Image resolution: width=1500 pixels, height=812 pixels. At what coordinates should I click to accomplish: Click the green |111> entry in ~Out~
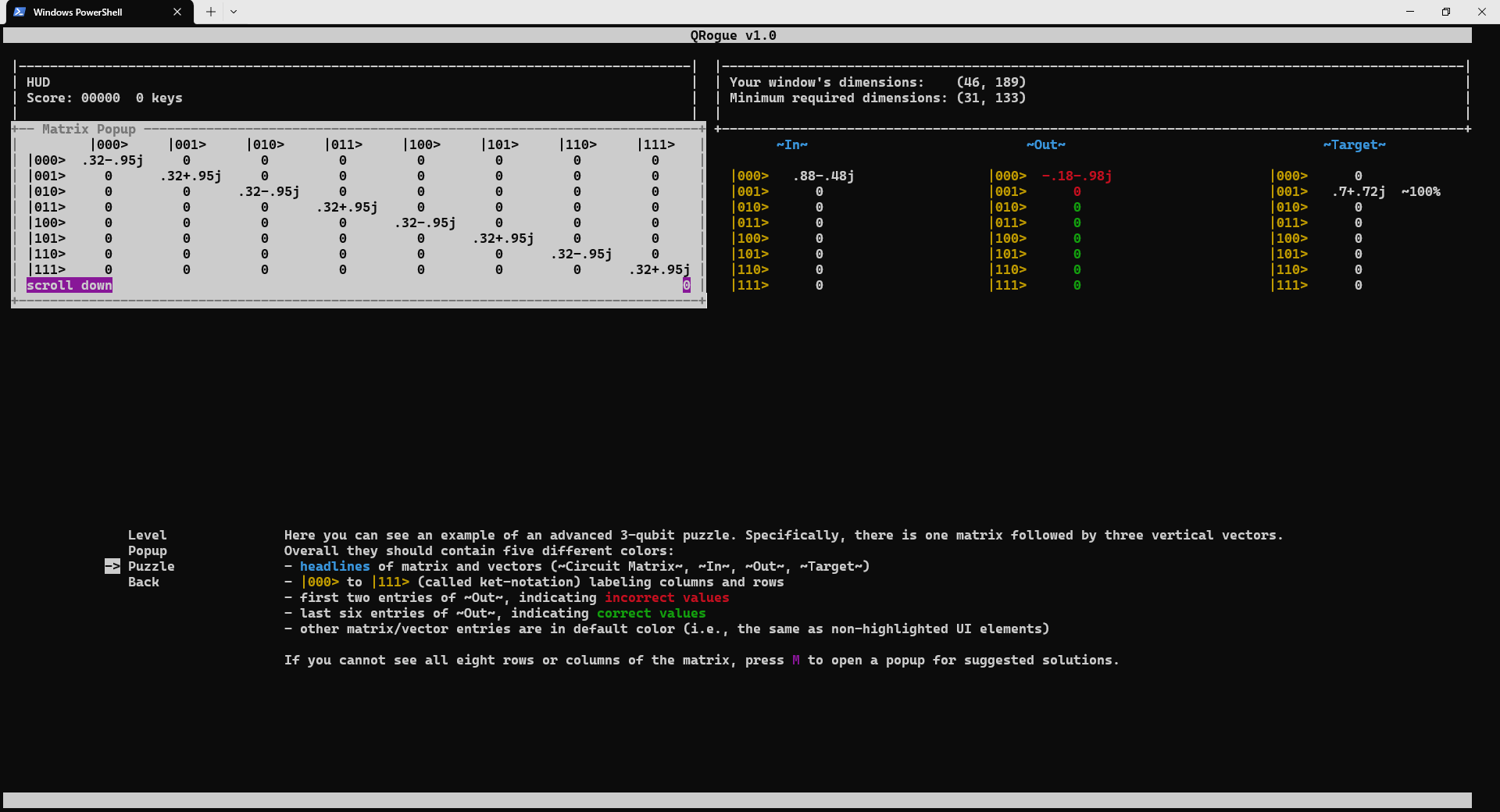(1077, 285)
